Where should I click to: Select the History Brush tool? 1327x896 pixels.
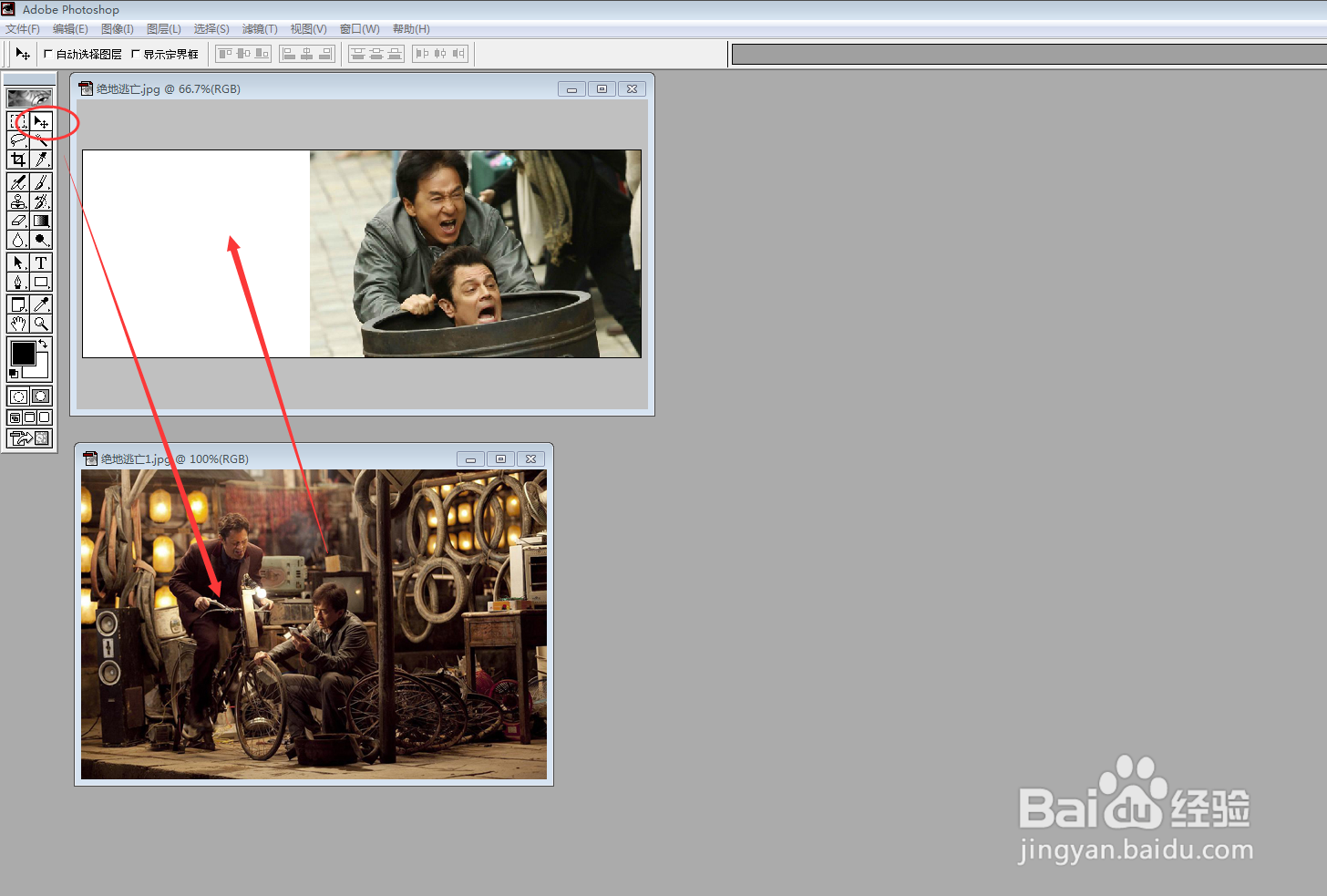[x=41, y=201]
